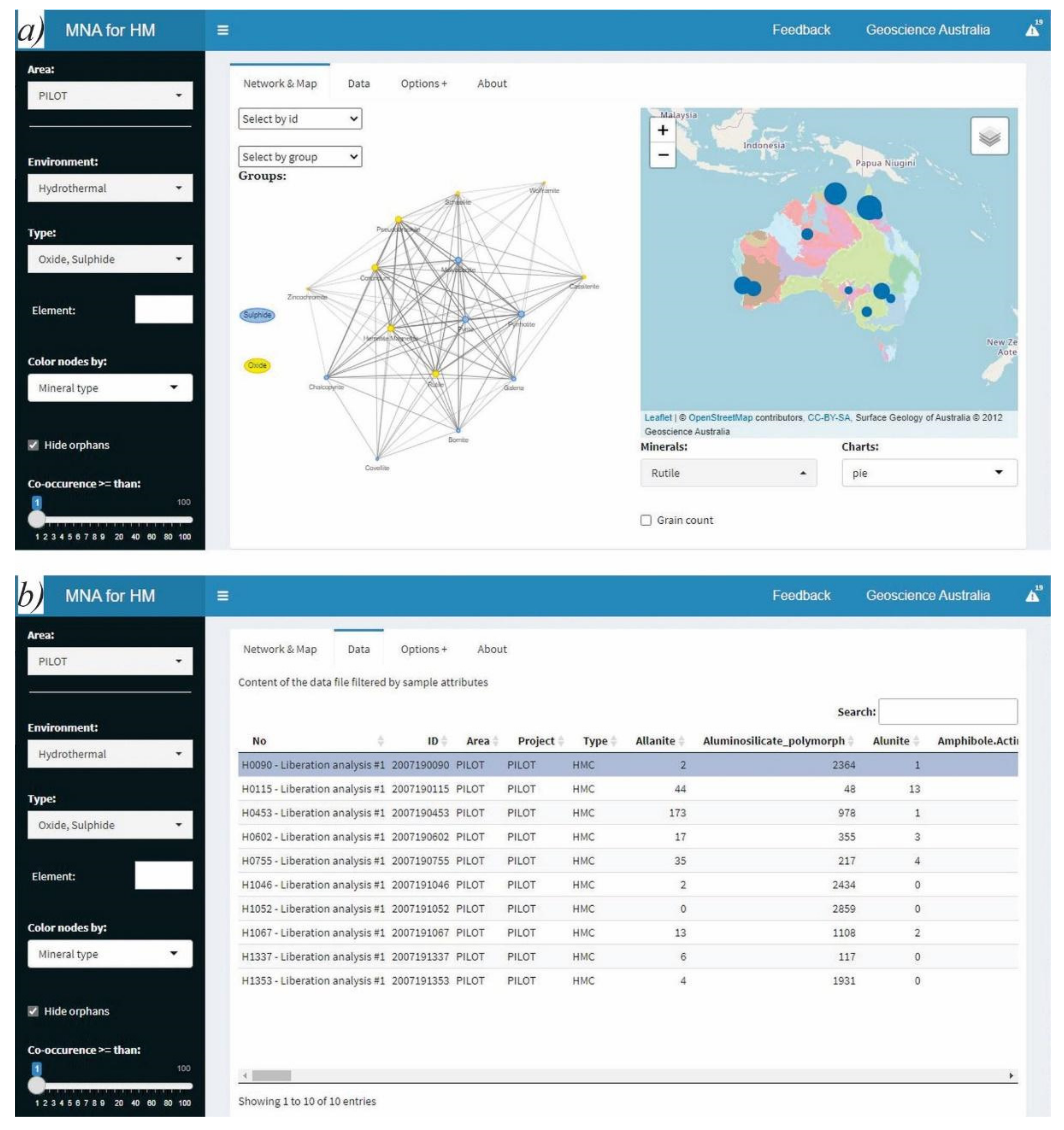
Task: Zoom in on the map
Action: click(x=663, y=130)
